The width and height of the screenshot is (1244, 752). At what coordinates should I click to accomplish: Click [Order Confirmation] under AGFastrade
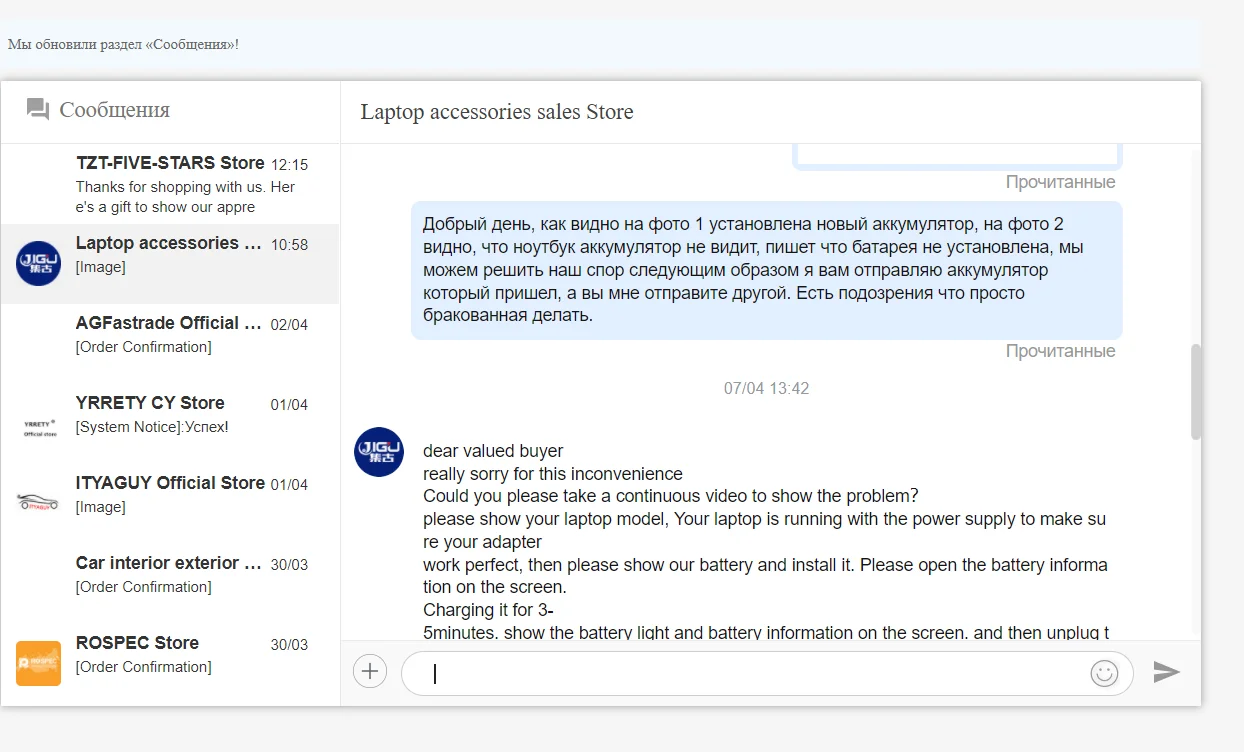pos(143,347)
